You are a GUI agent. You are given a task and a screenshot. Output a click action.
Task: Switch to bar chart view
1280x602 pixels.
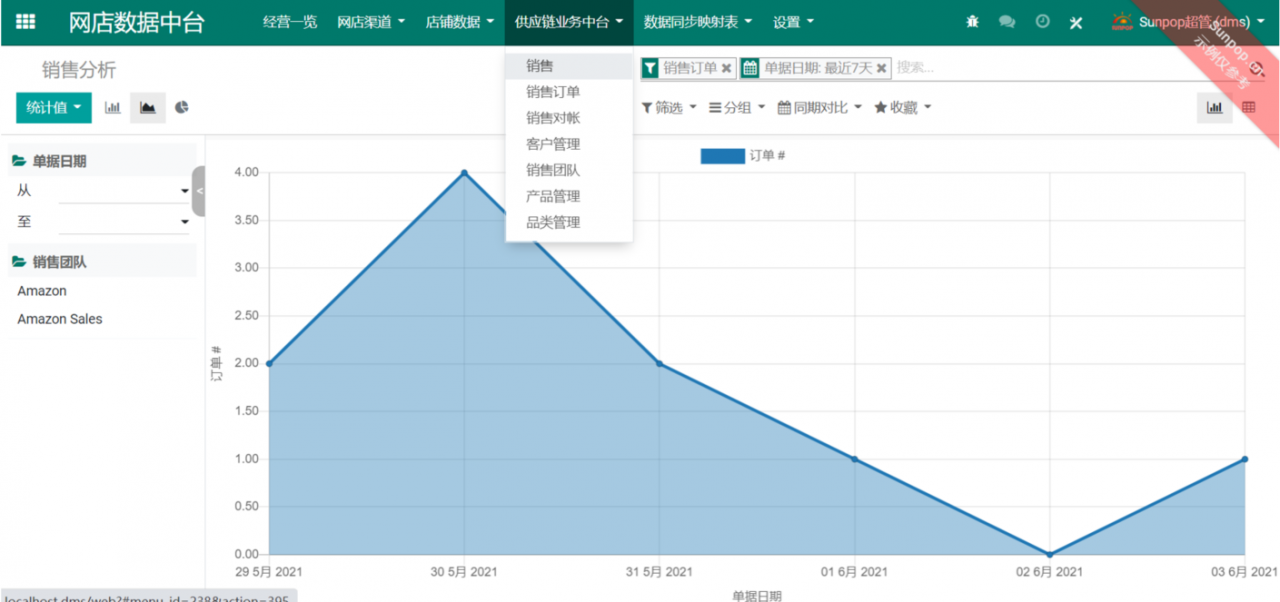pos(113,108)
